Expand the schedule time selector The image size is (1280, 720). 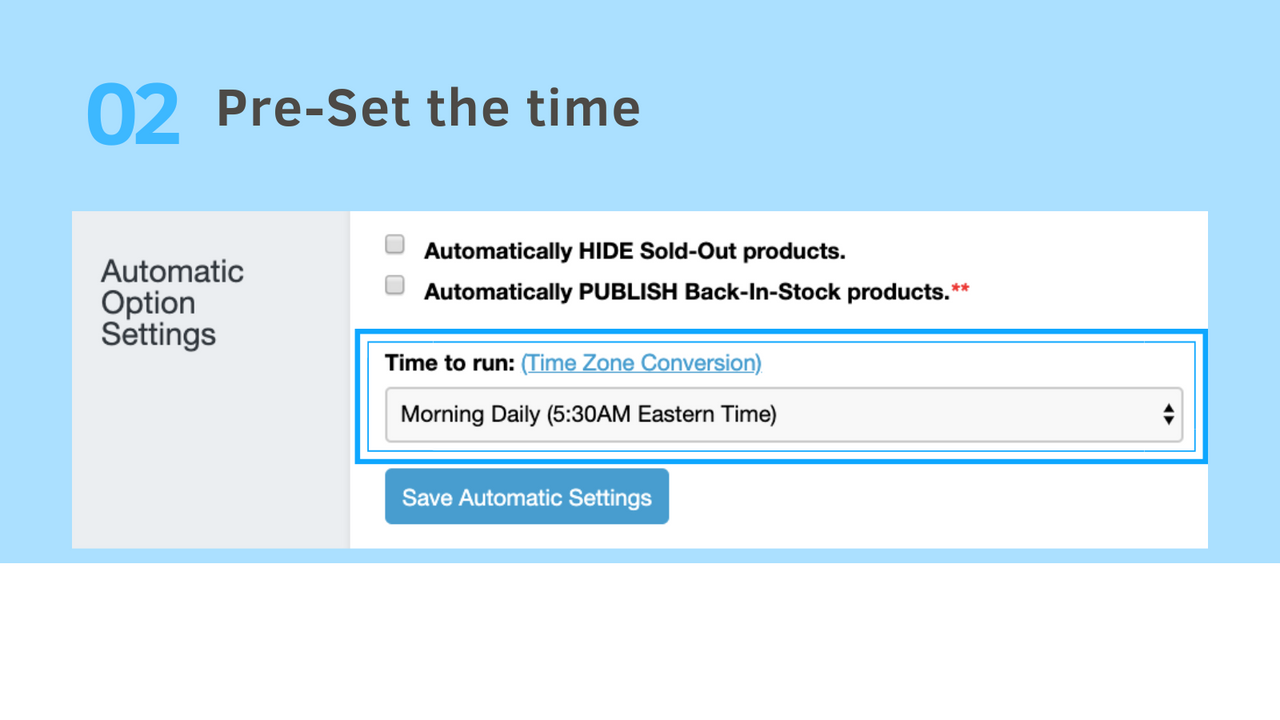[784, 414]
